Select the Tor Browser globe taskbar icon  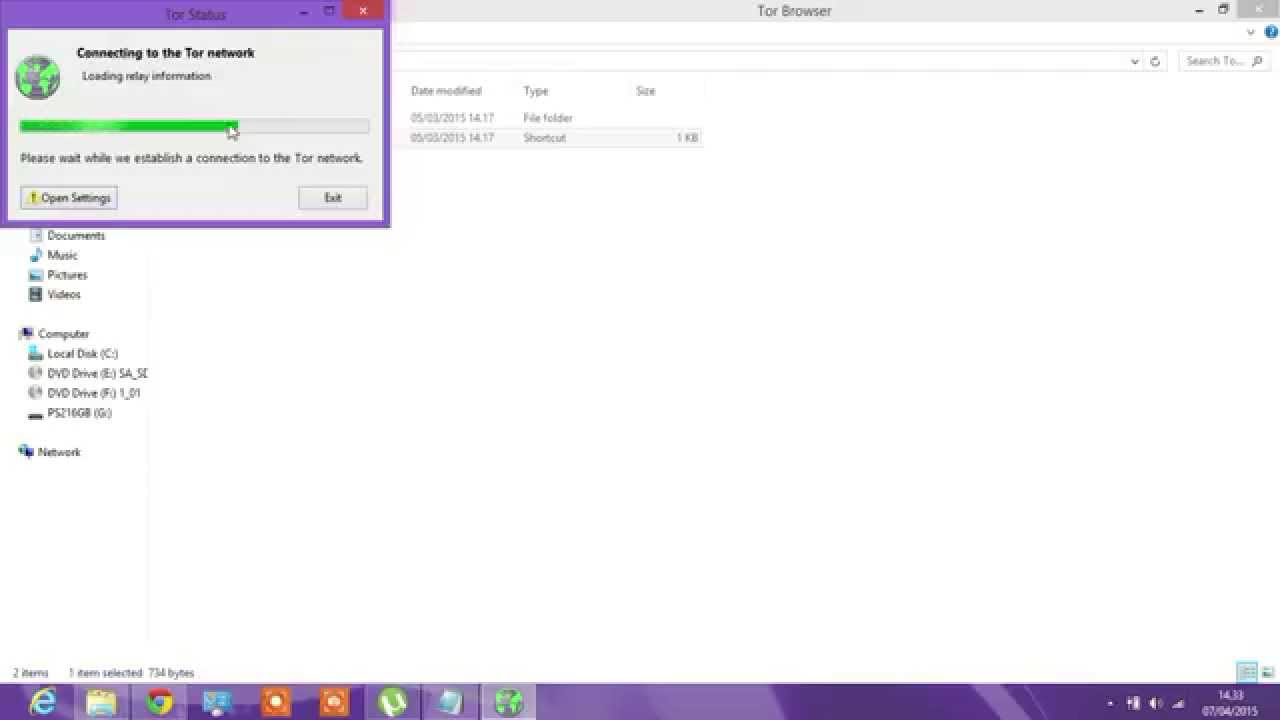pyautogui.click(x=509, y=702)
